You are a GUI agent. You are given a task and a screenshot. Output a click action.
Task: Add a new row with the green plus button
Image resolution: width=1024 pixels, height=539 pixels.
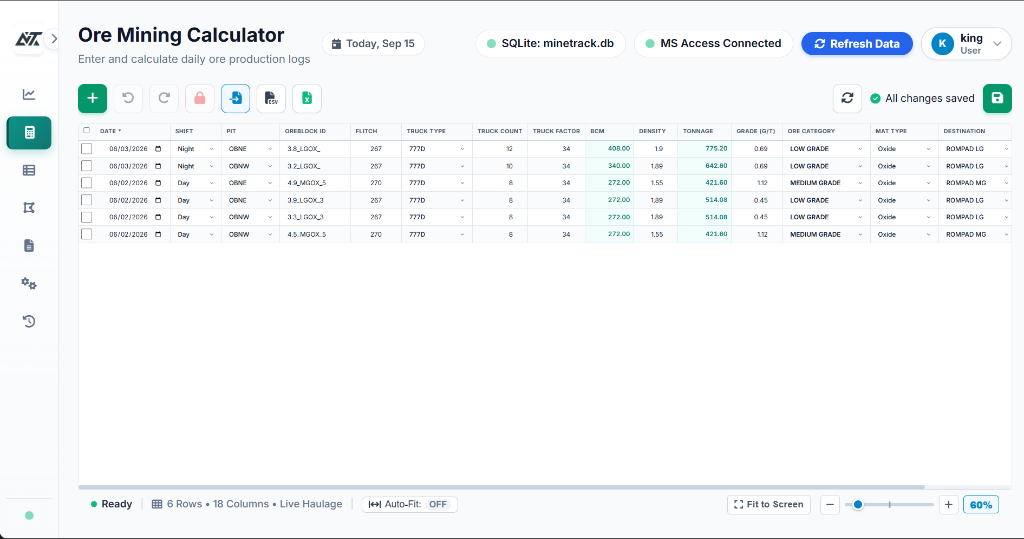click(x=93, y=99)
